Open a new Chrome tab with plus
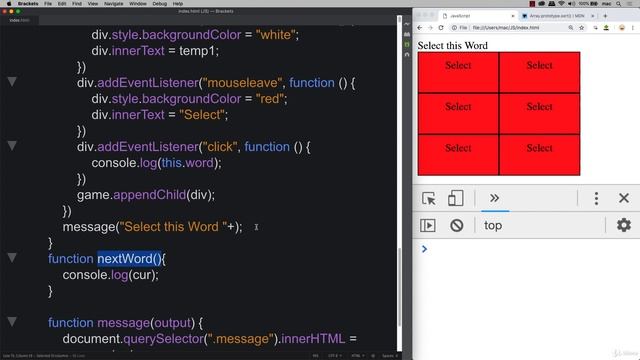The height and width of the screenshot is (360, 640). pyautogui.click(x=605, y=16)
